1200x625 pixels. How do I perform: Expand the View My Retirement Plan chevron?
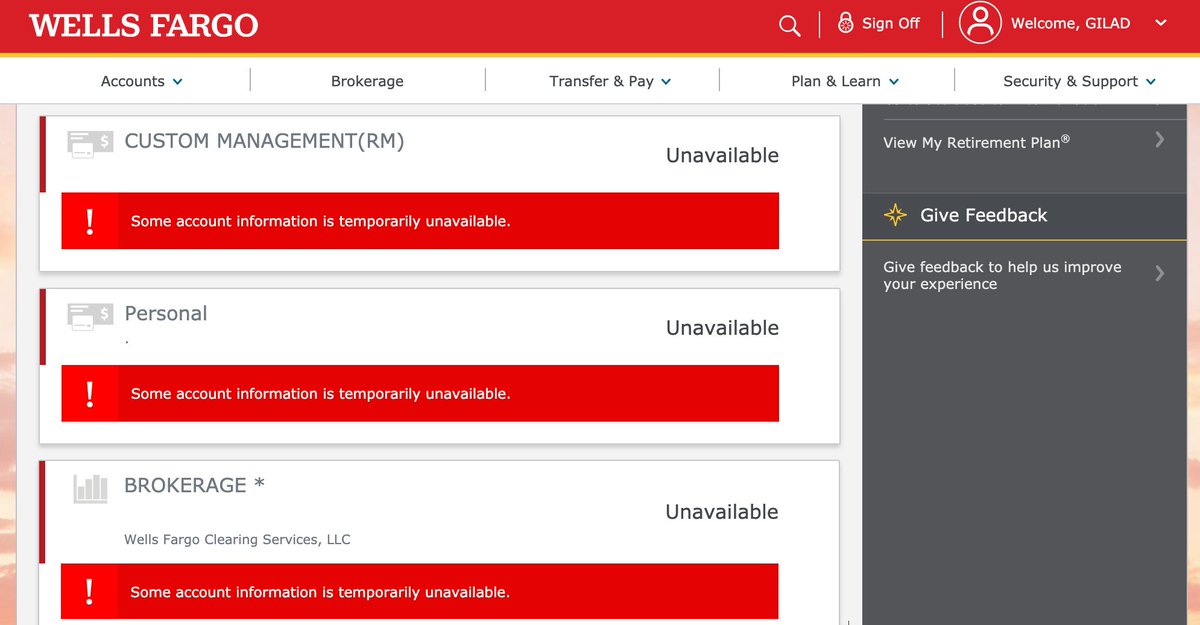click(1160, 139)
